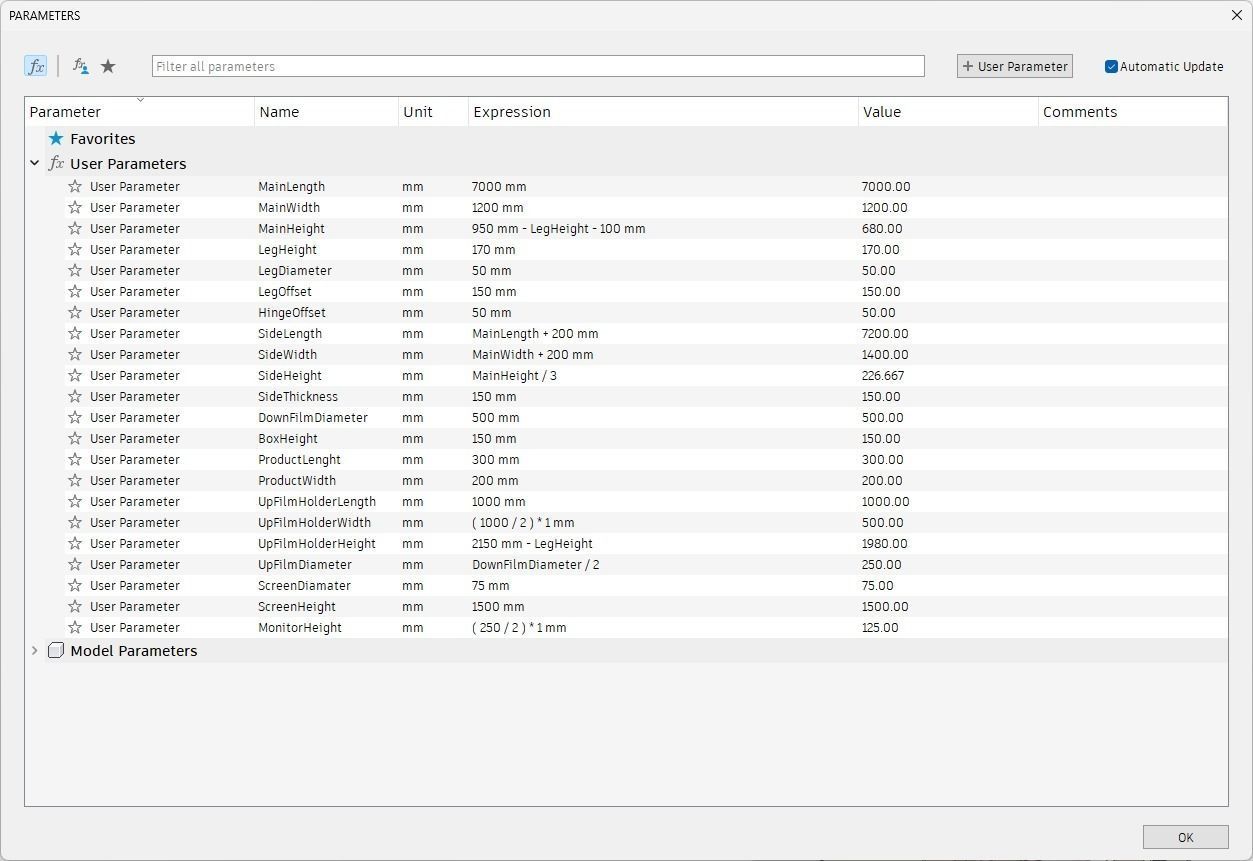Viewport: 1253px width, 861px height.
Task: Star the UpFilmHolderWidth parameter
Action: (x=75, y=522)
